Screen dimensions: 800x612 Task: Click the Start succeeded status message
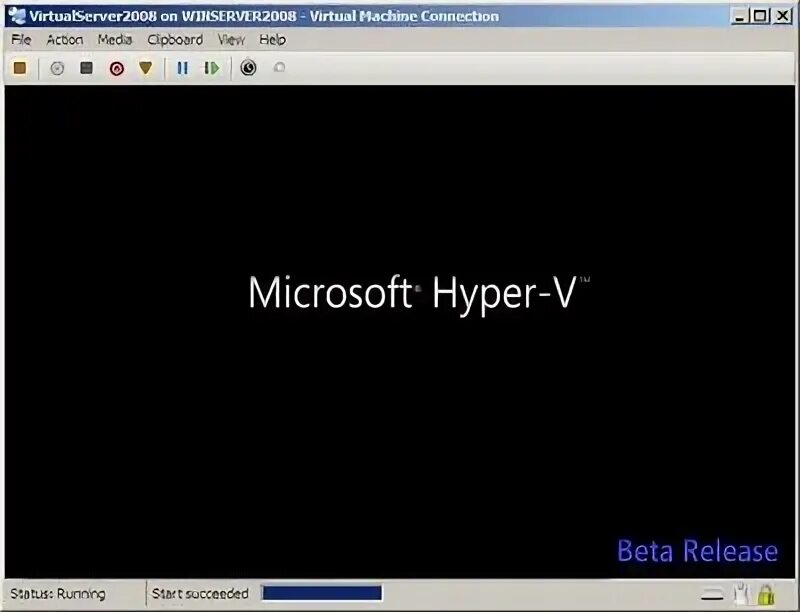200,594
